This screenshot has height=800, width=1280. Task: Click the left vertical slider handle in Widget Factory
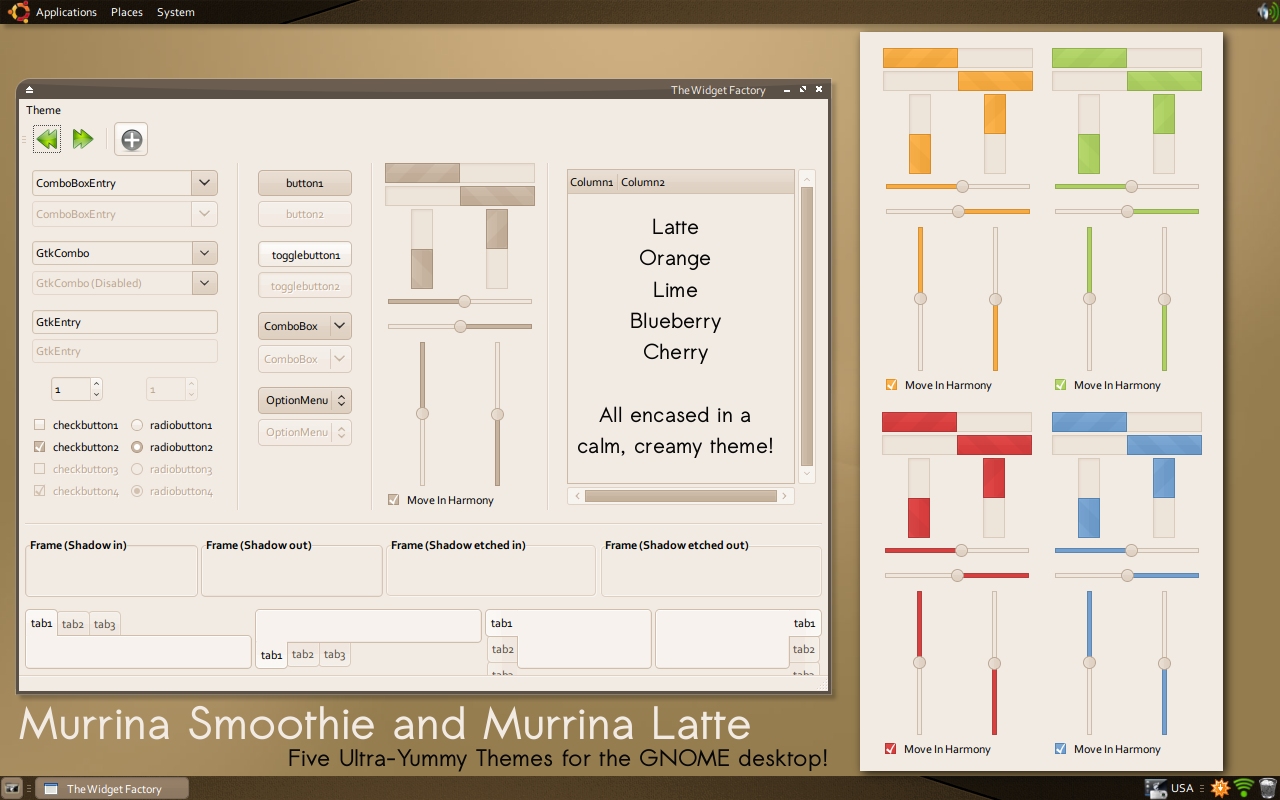click(x=422, y=413)
